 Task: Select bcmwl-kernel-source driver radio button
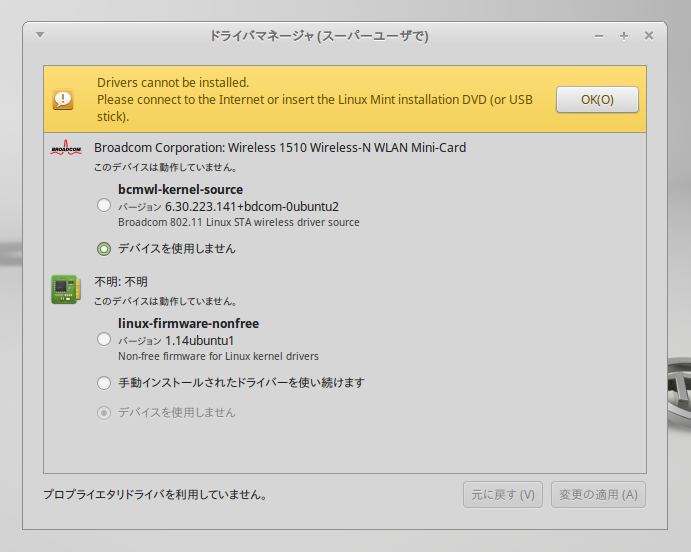(x=104, y=205)
